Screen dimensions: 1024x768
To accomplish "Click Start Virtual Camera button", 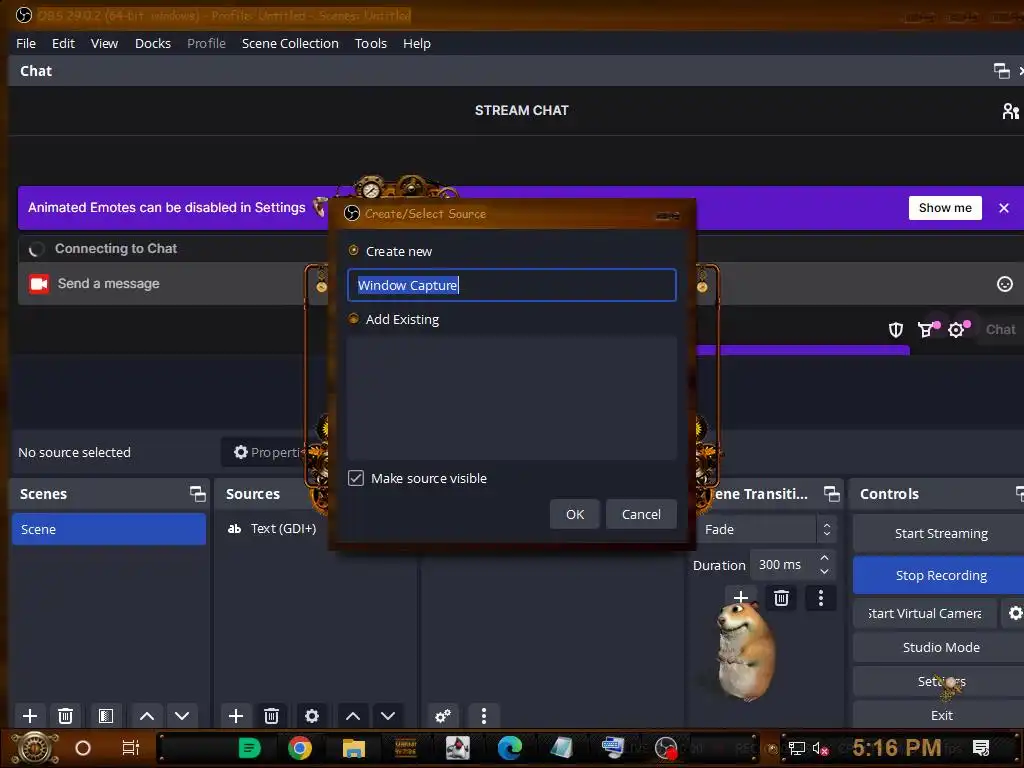I will [x=925, y=613].
